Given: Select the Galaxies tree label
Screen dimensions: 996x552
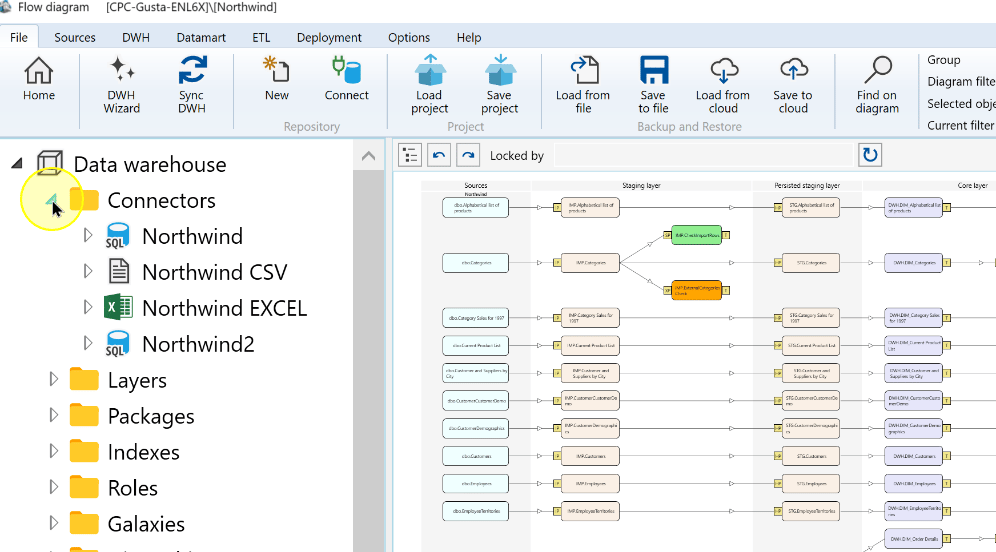Looking at the screenshot, I should coord(146,523).
